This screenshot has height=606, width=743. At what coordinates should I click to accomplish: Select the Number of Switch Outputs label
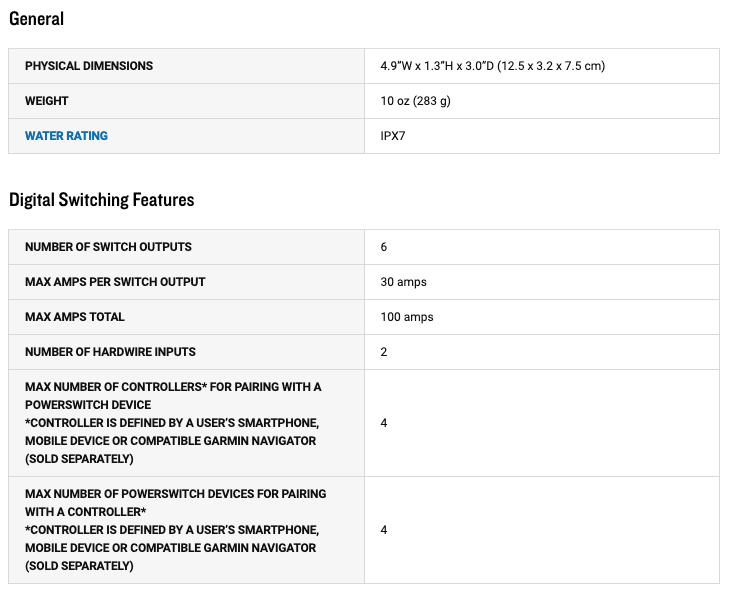tap(109, 247)
